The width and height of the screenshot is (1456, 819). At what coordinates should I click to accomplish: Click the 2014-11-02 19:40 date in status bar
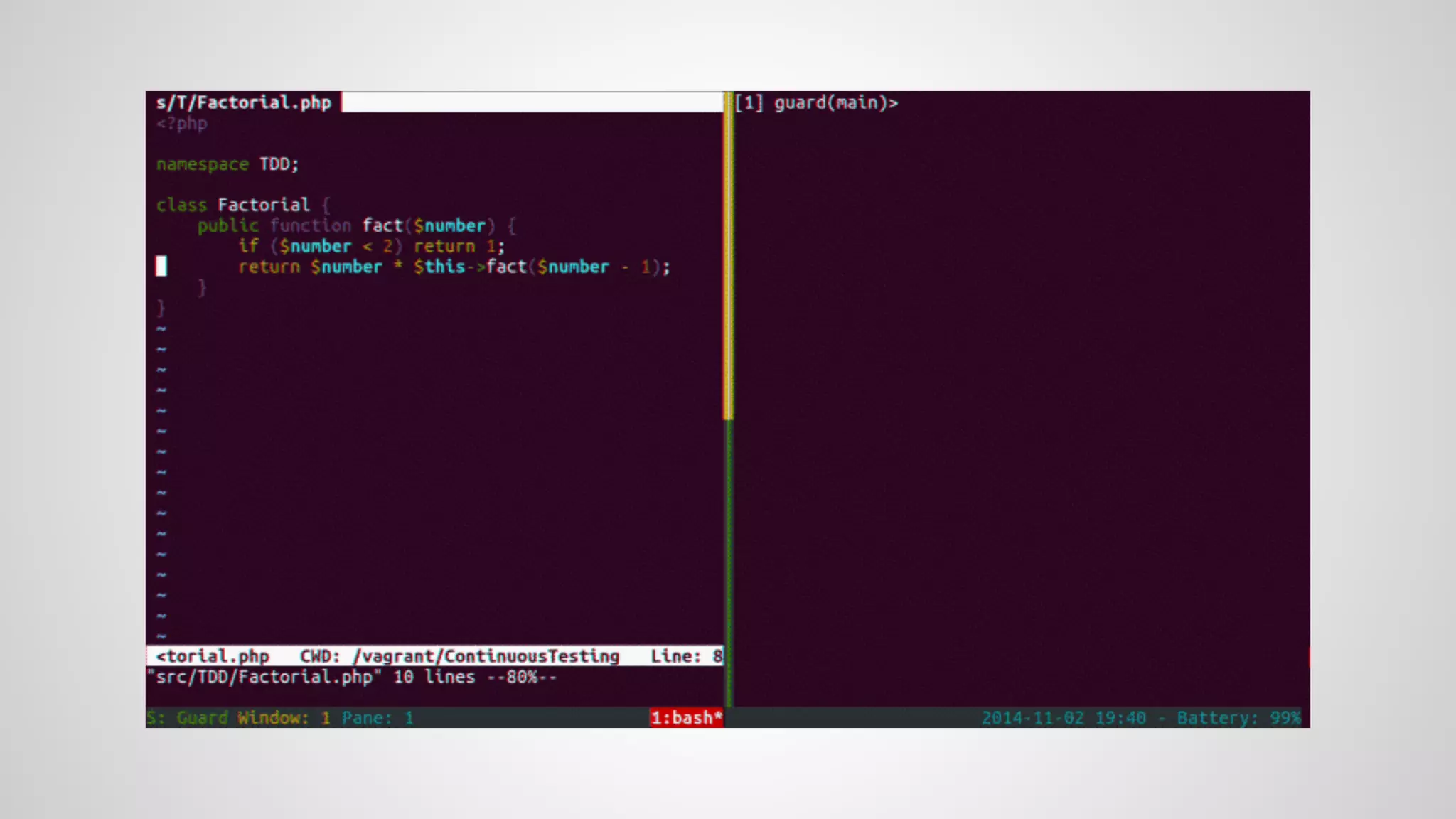tap(1064, 718)
